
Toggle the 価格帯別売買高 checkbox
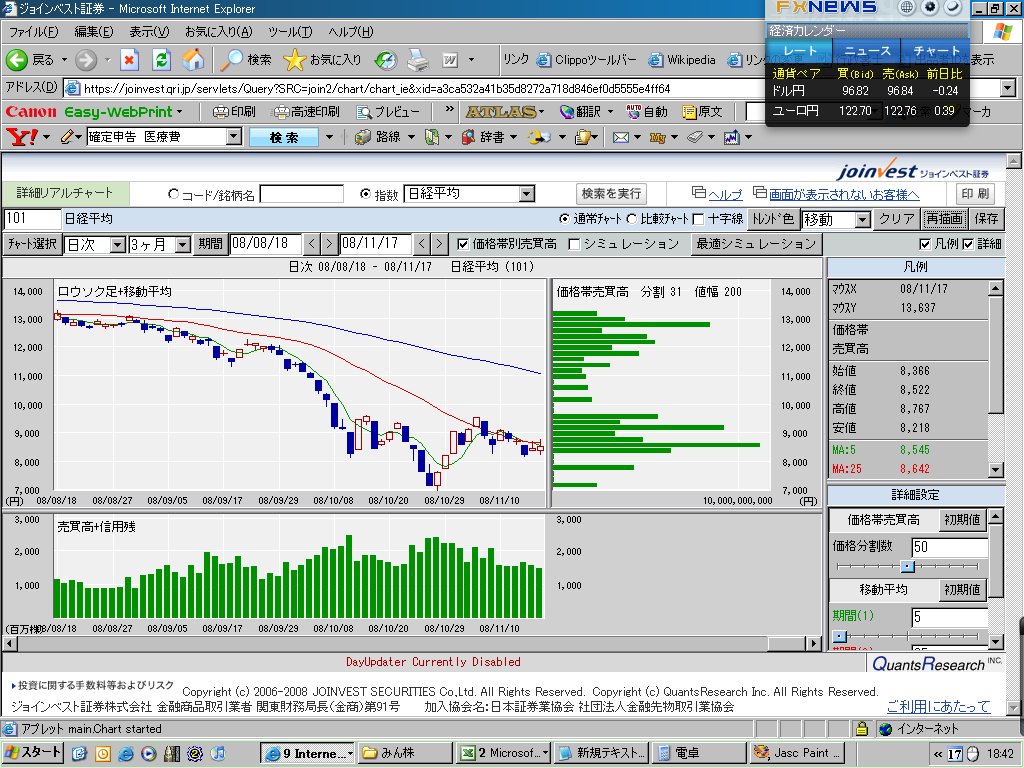[x=463, y=243]
